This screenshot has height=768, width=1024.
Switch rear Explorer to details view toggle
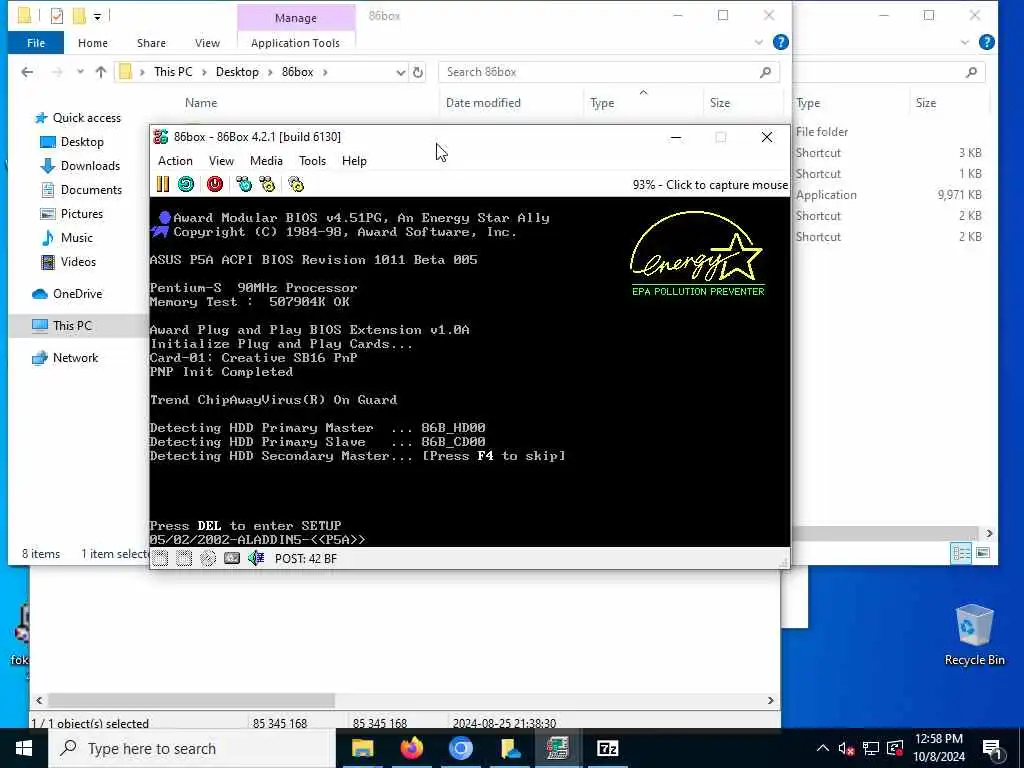click(x=961, y=554)
